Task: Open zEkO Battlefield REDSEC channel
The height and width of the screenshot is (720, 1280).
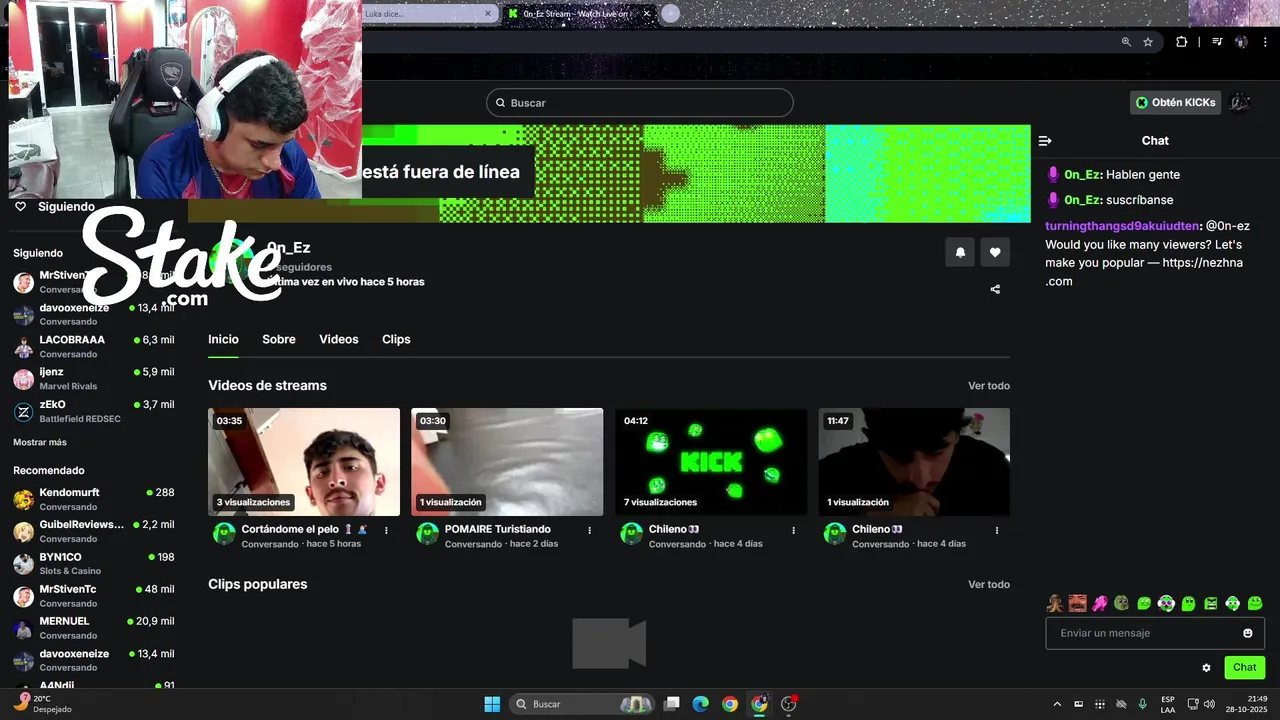Action: tap(94, 411)
